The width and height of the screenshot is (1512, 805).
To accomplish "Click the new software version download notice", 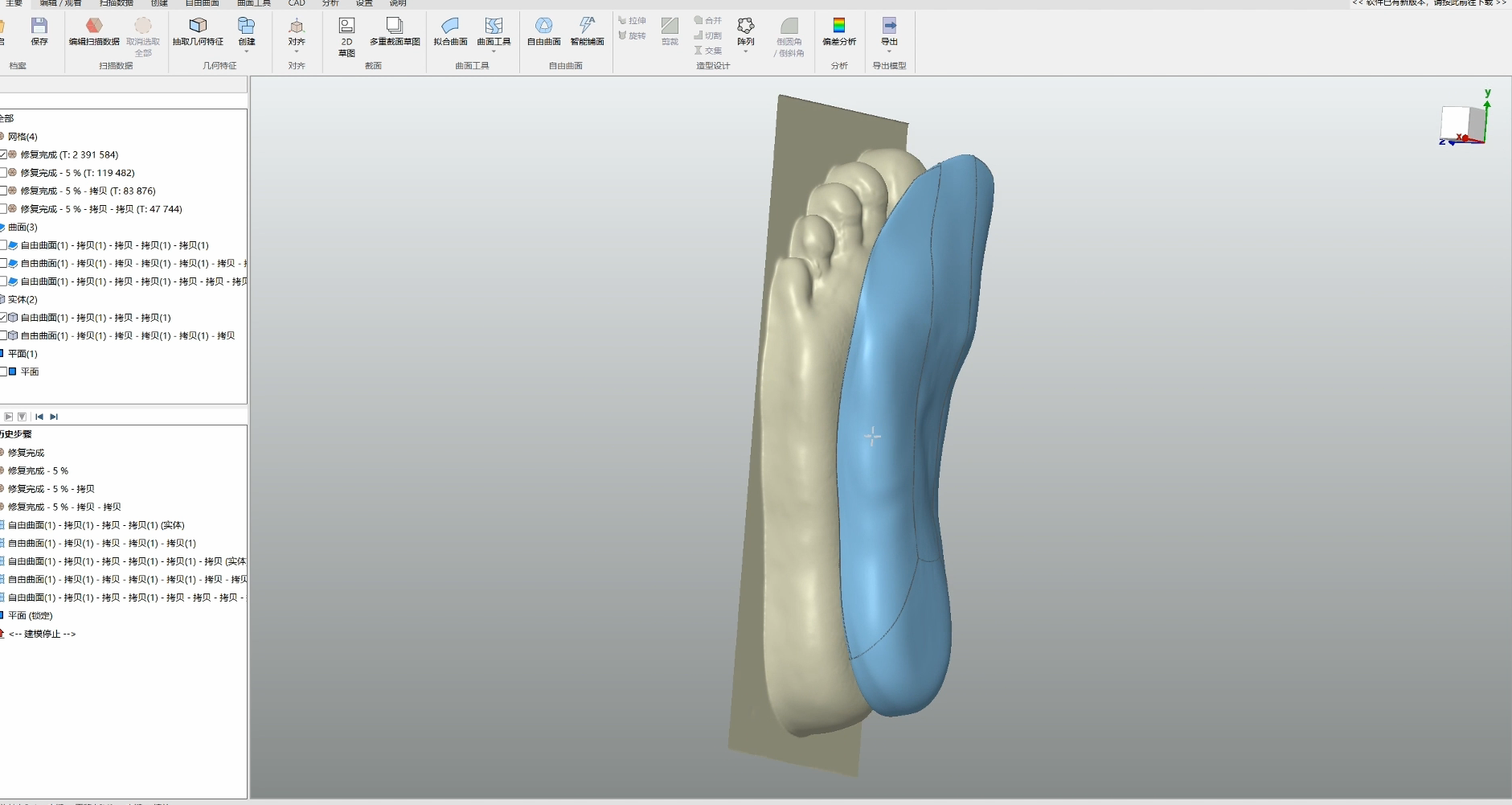I will click(1428, 3).
